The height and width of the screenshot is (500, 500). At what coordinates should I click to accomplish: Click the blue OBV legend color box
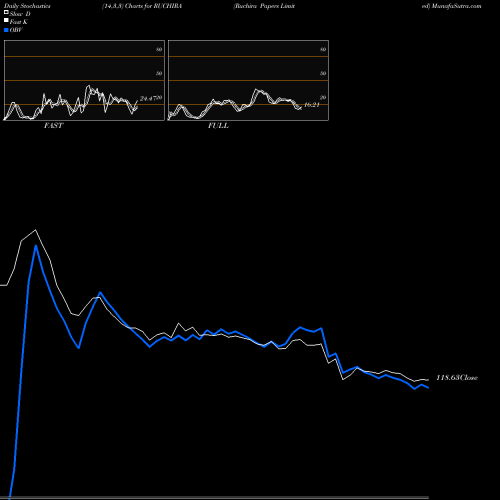6,30
